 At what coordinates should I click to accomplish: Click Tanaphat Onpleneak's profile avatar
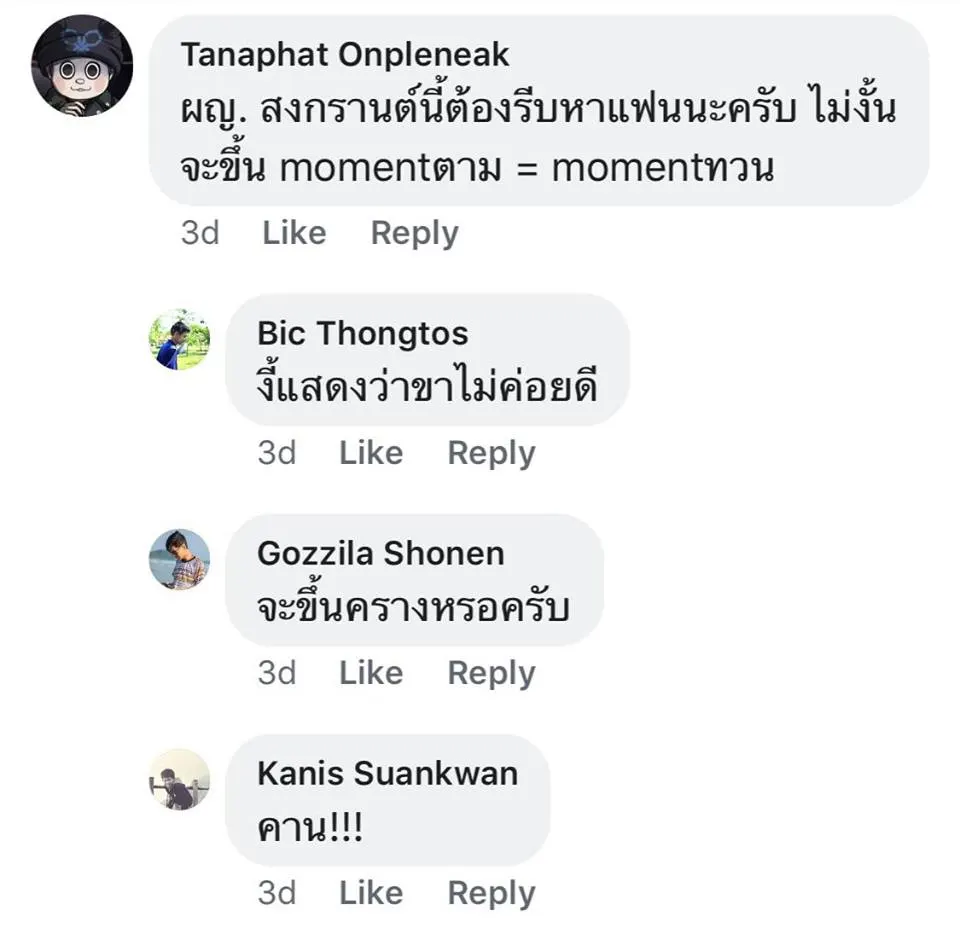(x=83, y=66)
